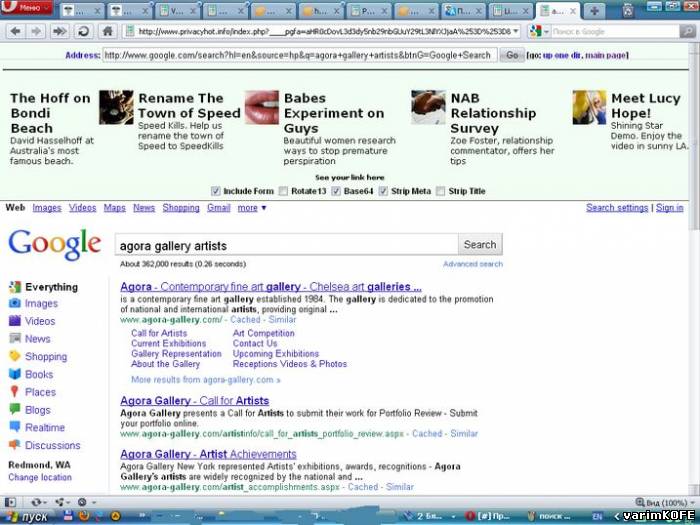
Task: Click the Opera toolbar search field
Action: (x=615, y=31)
